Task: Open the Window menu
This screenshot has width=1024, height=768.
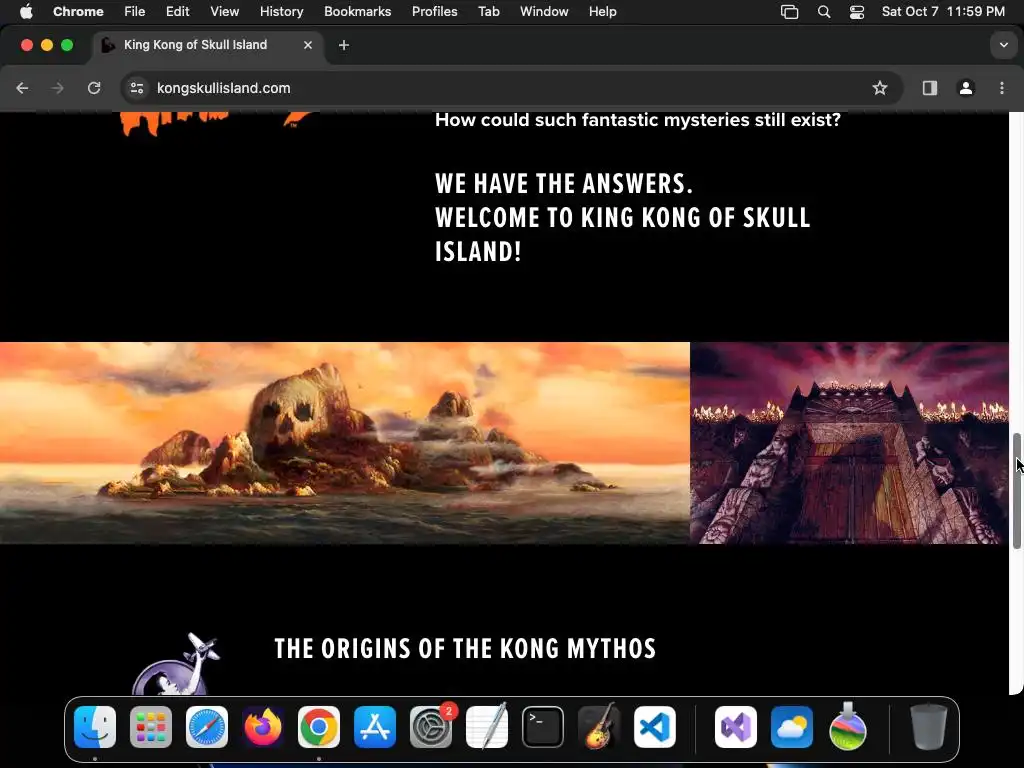Action: [544, 12]
